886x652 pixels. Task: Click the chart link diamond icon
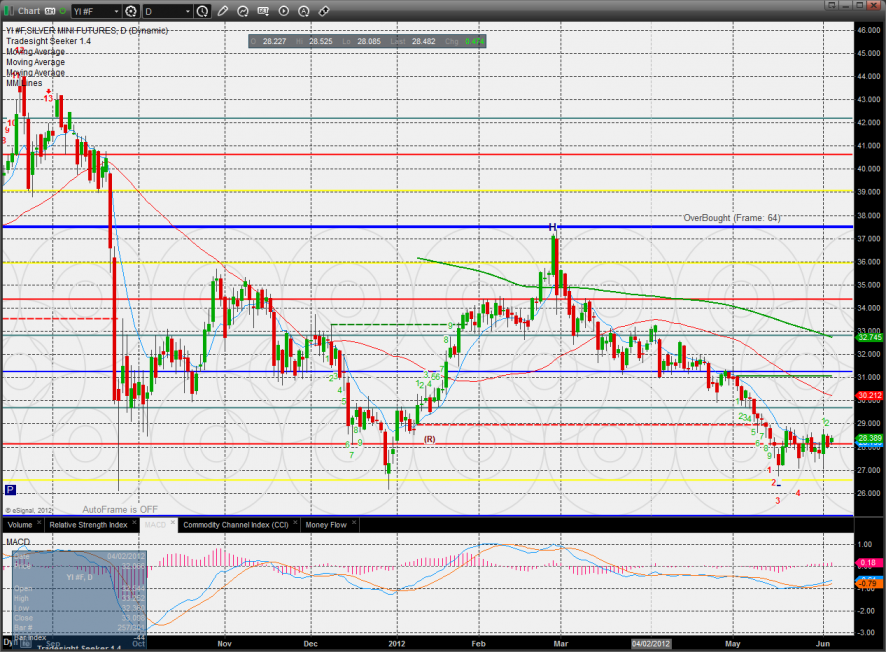[324, 11]
